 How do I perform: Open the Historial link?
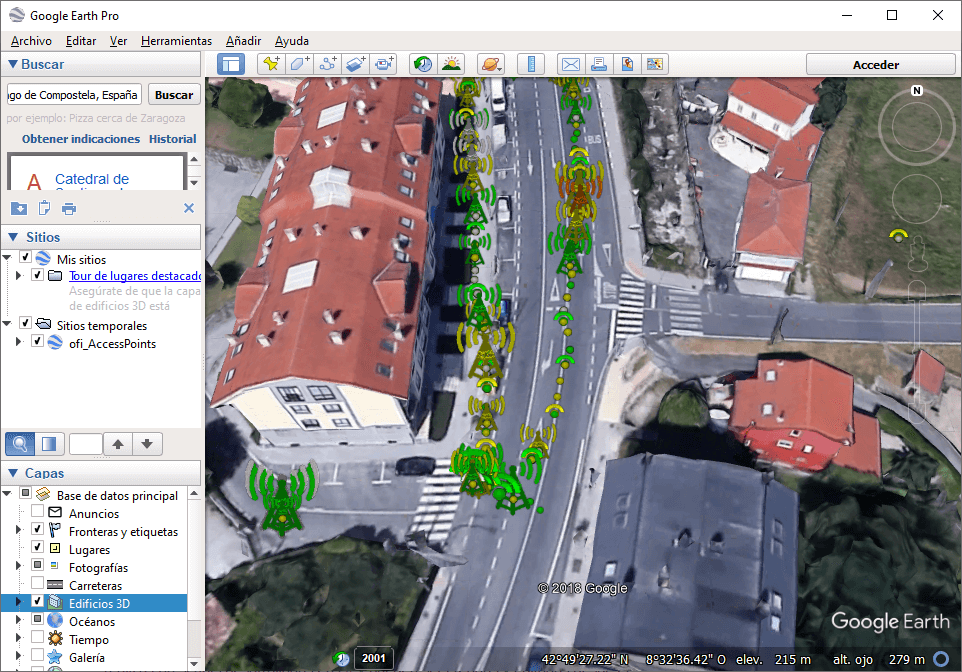click(172, 139)
